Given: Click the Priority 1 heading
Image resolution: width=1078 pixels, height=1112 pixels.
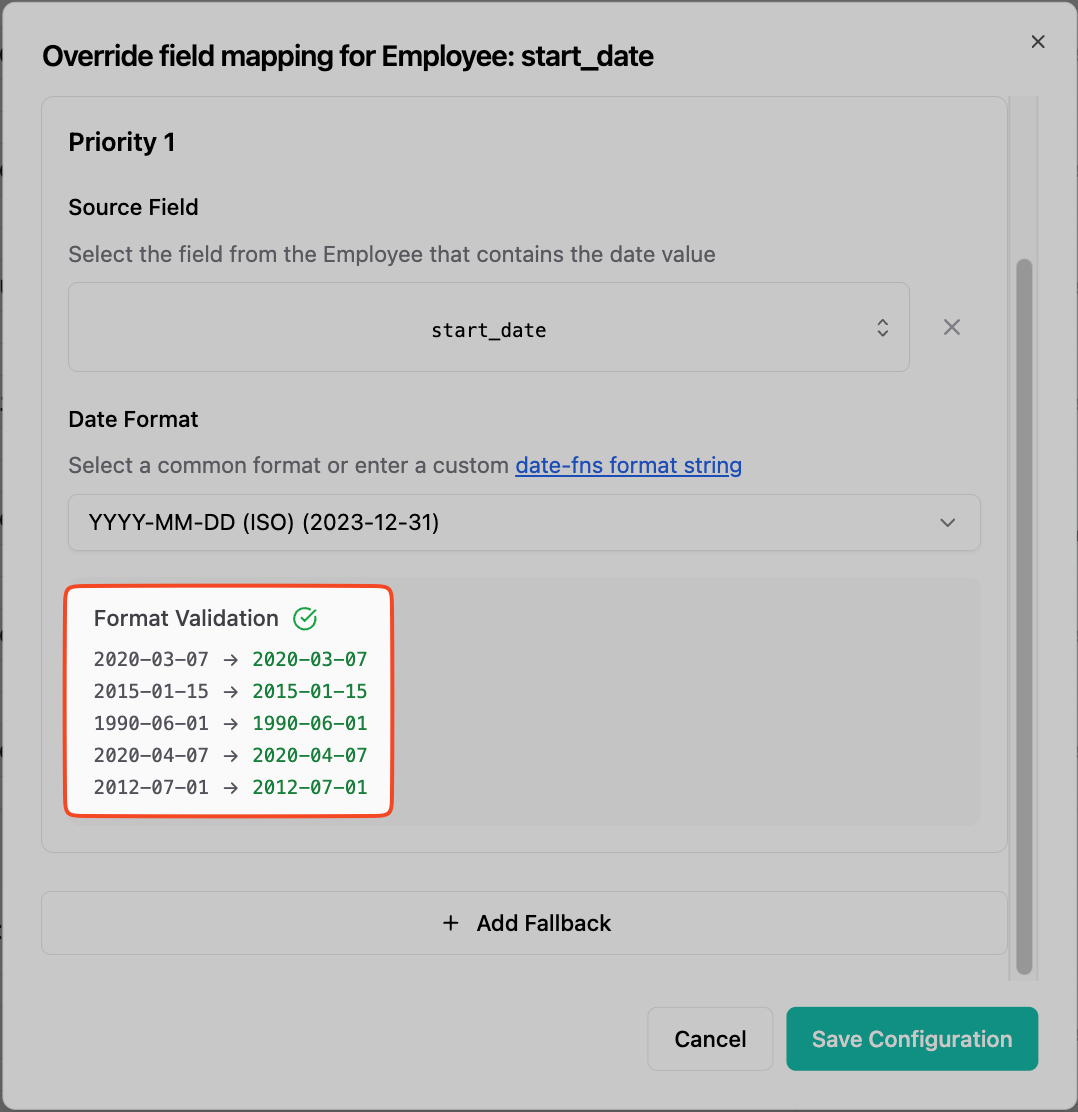Looking at the screenshot, I should tap(121, 143).
